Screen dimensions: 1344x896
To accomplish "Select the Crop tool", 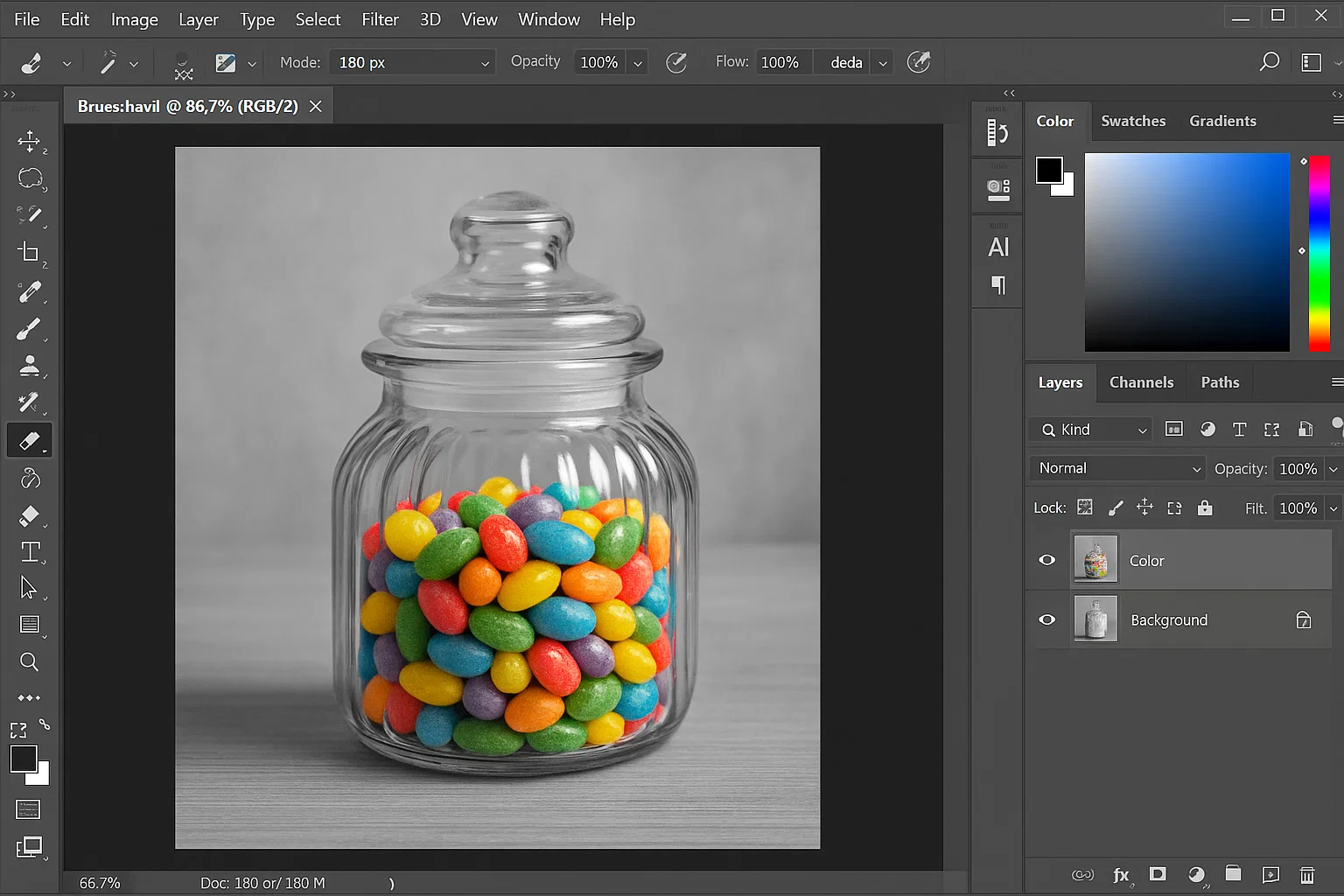I will tap(30, 253).
